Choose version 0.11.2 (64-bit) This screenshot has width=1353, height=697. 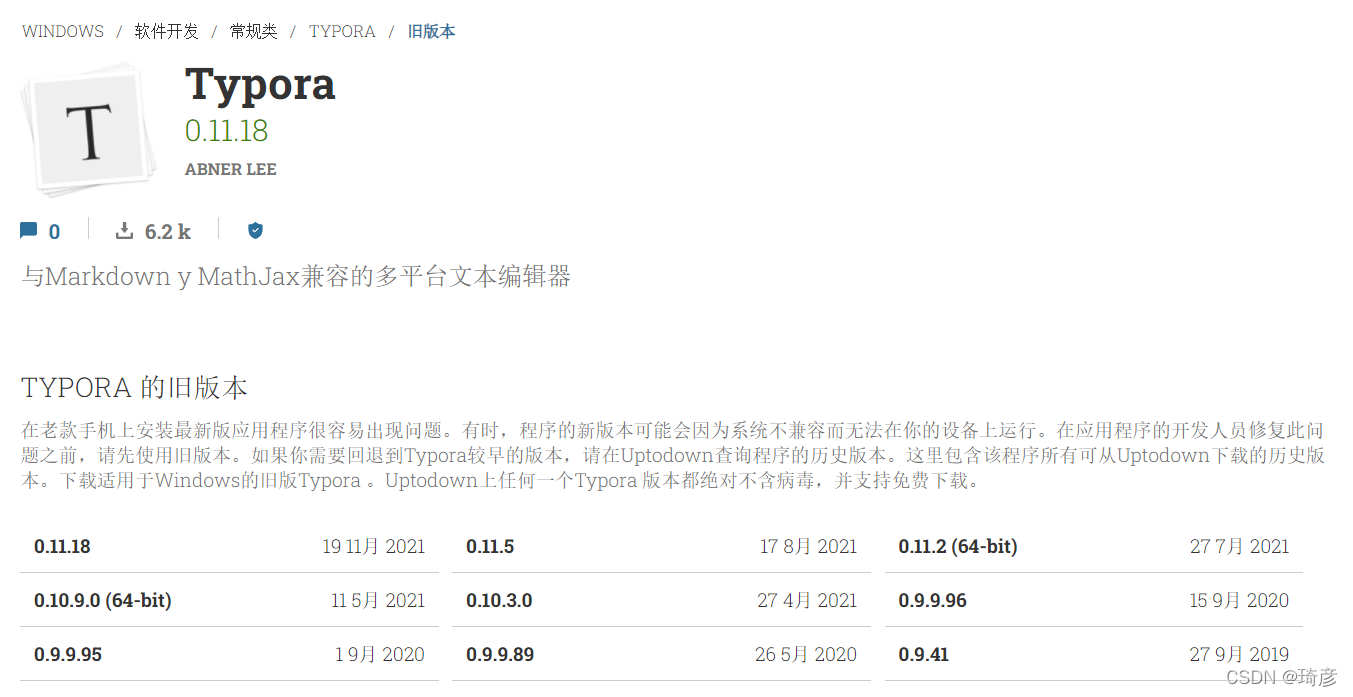coord(958,546)
